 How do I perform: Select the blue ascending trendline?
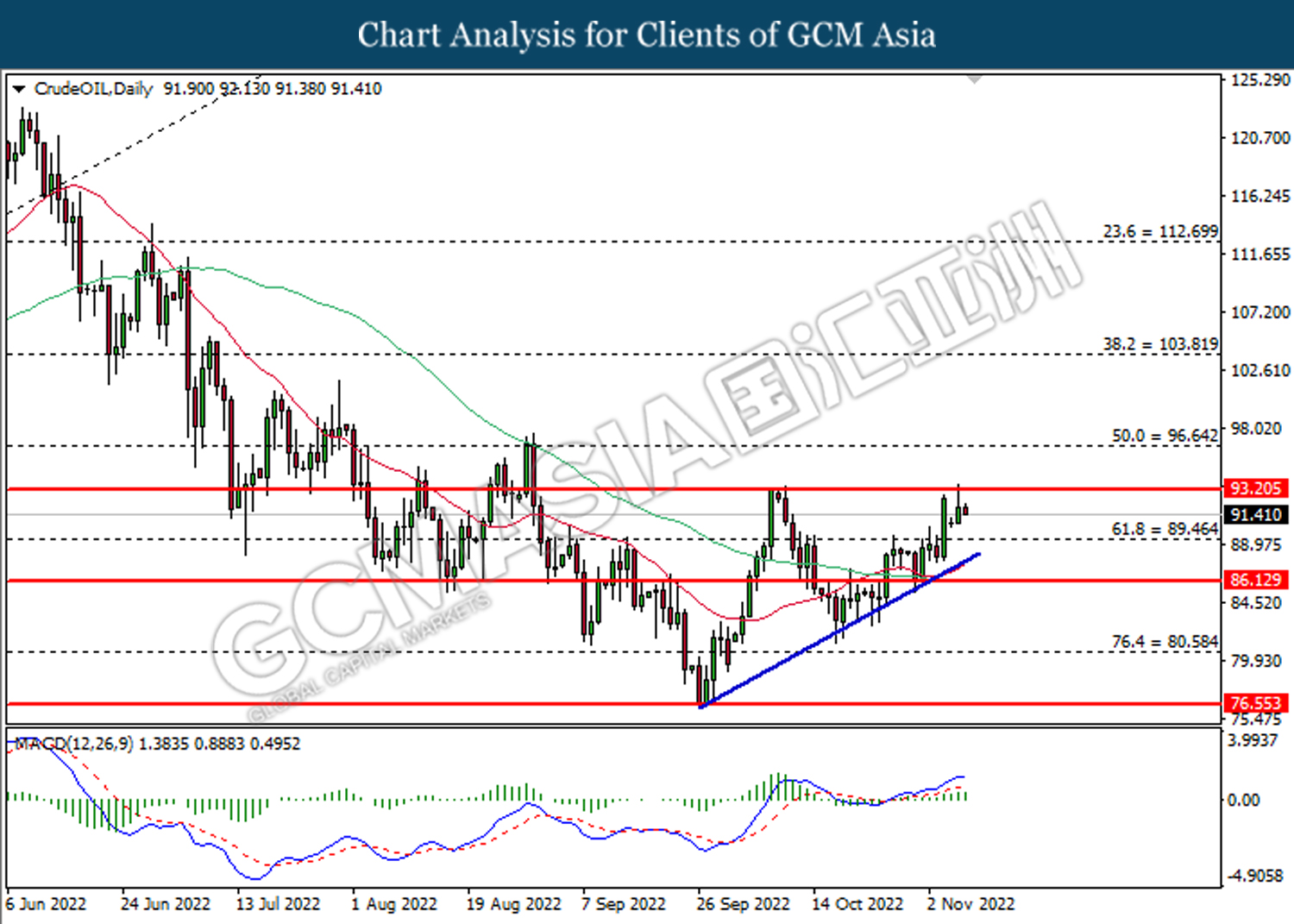[839, 630]
